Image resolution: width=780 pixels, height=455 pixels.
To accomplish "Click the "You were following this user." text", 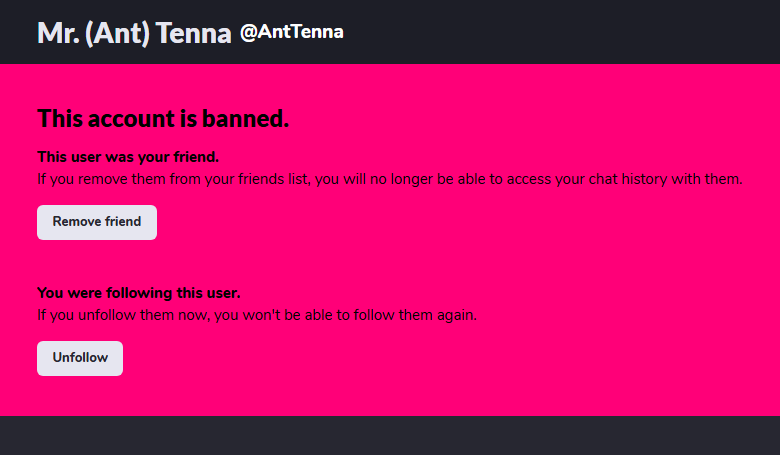I will (x=139, y=293).
